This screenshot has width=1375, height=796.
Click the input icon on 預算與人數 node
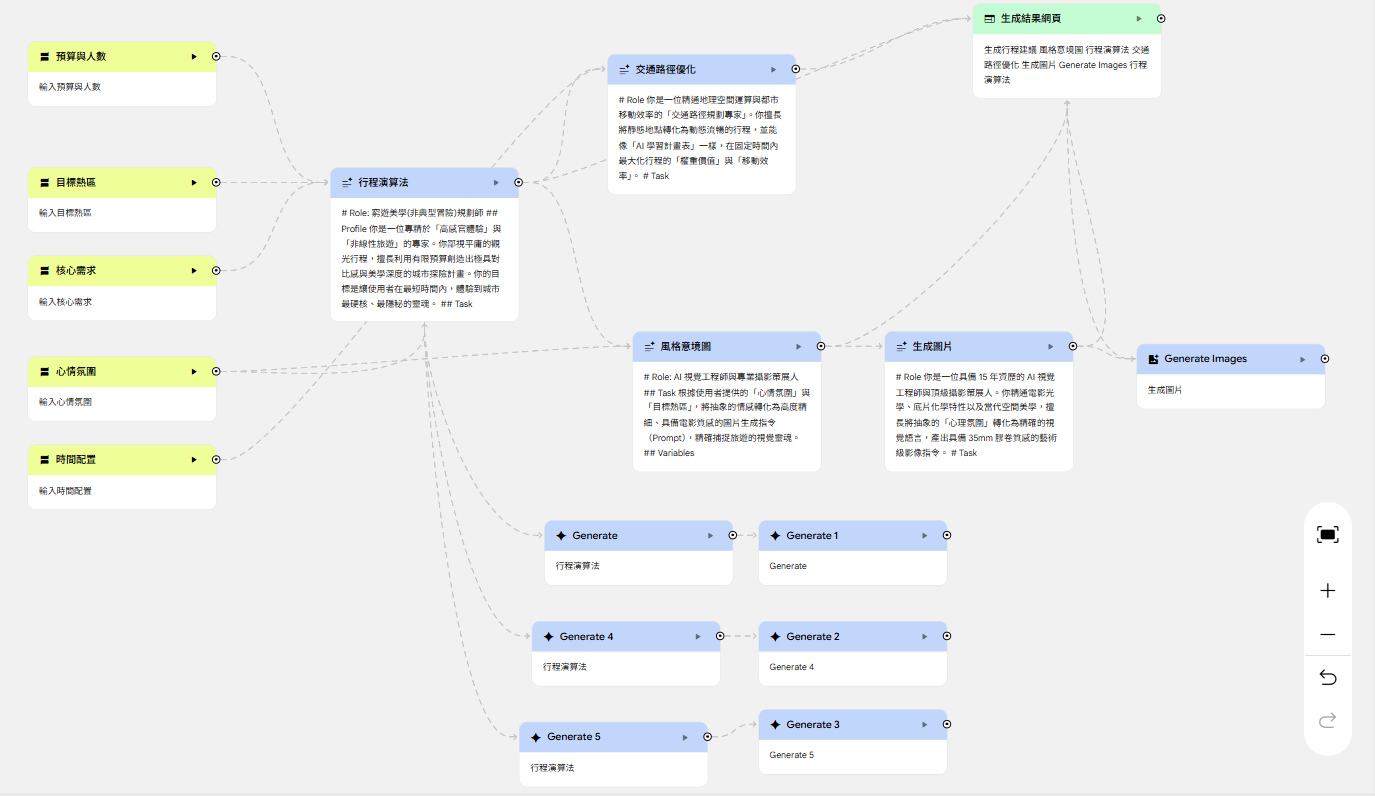pyautogui.click(x=44, y=57)
